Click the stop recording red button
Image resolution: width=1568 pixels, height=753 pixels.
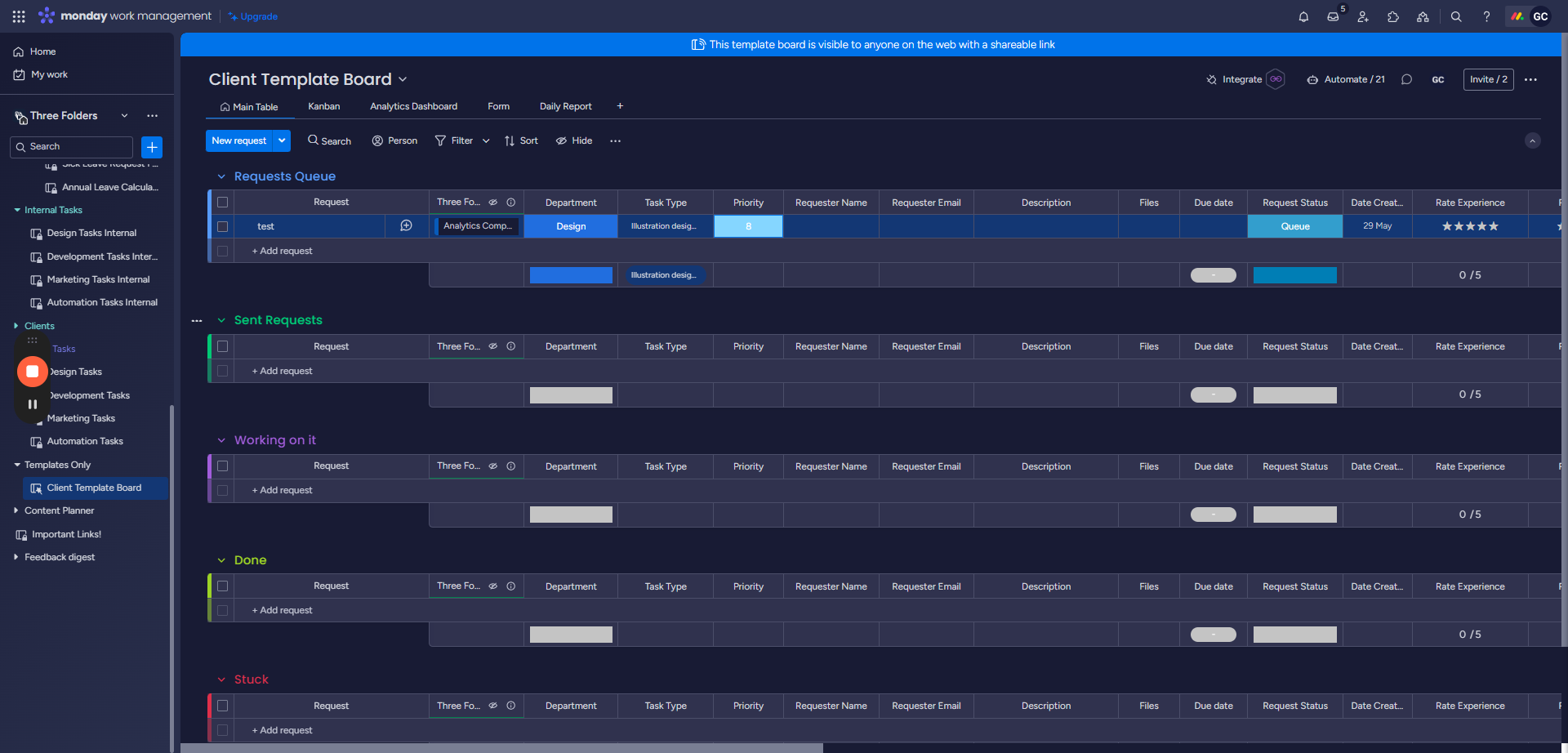33,372
